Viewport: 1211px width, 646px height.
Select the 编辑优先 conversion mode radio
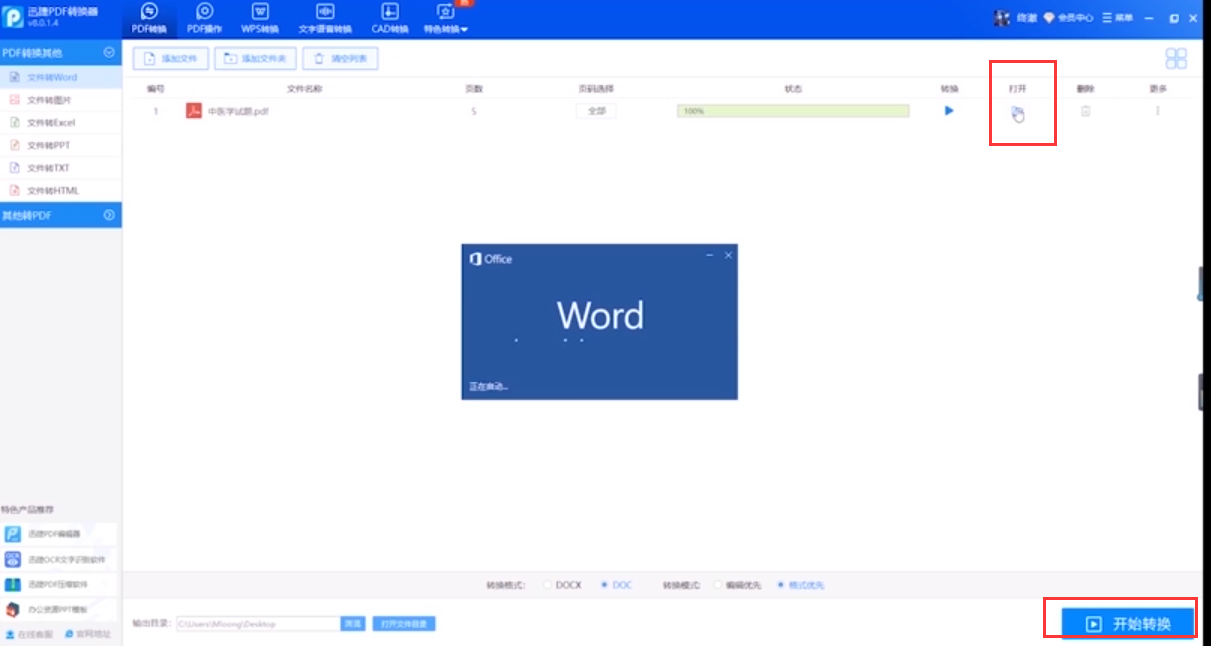pos(718,585)
